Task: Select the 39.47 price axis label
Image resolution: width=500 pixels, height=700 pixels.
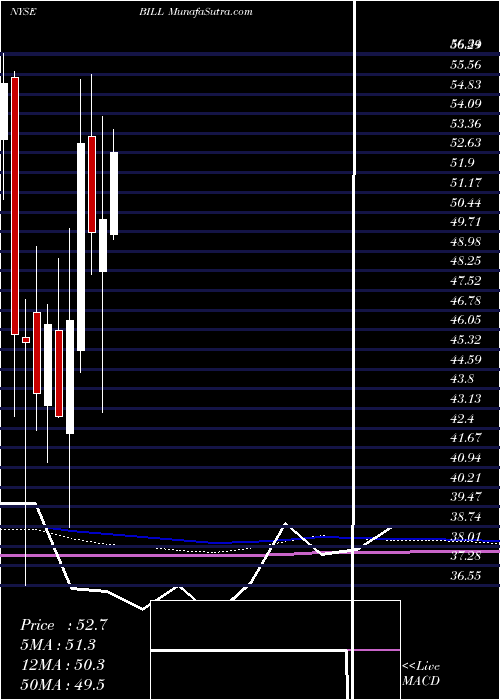Action: [466, 497]
